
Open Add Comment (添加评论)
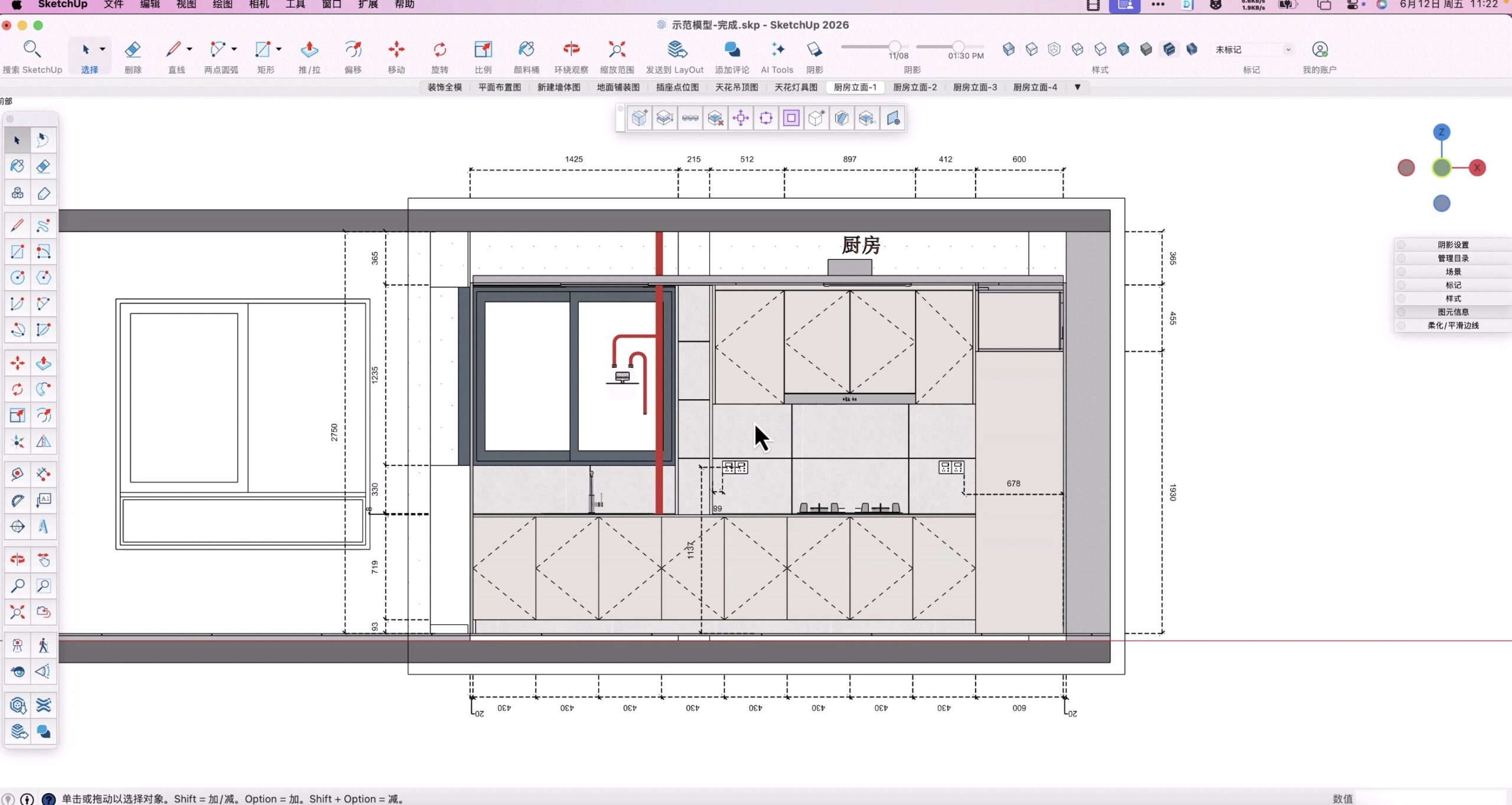pyautogui.click(x=732, y=57)
